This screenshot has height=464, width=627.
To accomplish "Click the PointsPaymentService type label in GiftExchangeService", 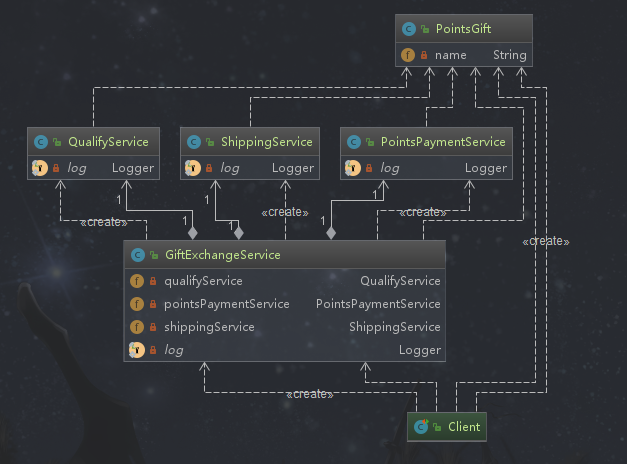I will tap(378, 304).
